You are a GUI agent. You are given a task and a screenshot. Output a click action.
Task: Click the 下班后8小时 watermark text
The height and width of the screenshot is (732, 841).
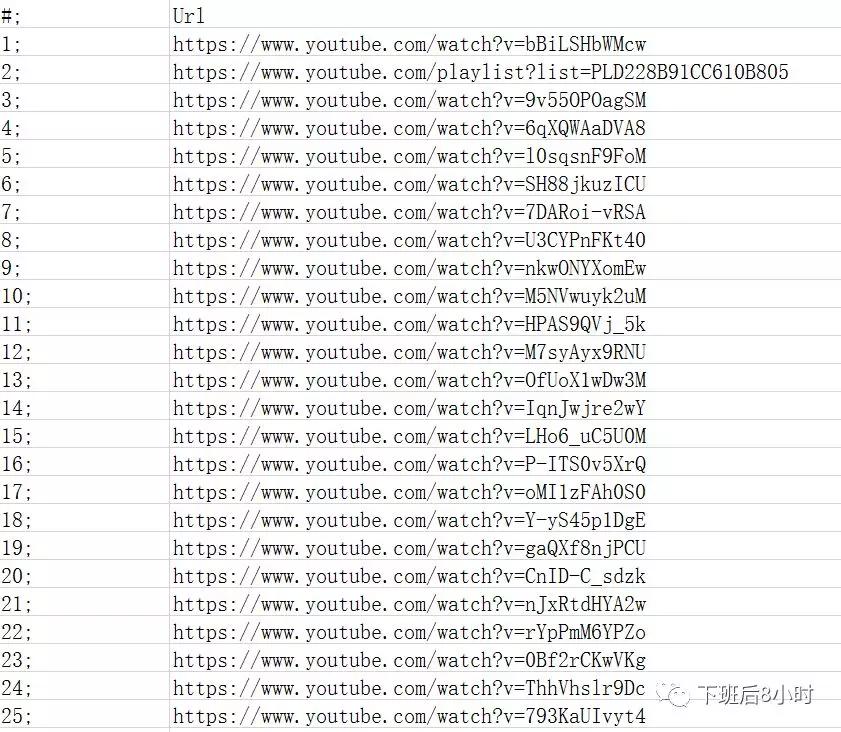[755, 696]
